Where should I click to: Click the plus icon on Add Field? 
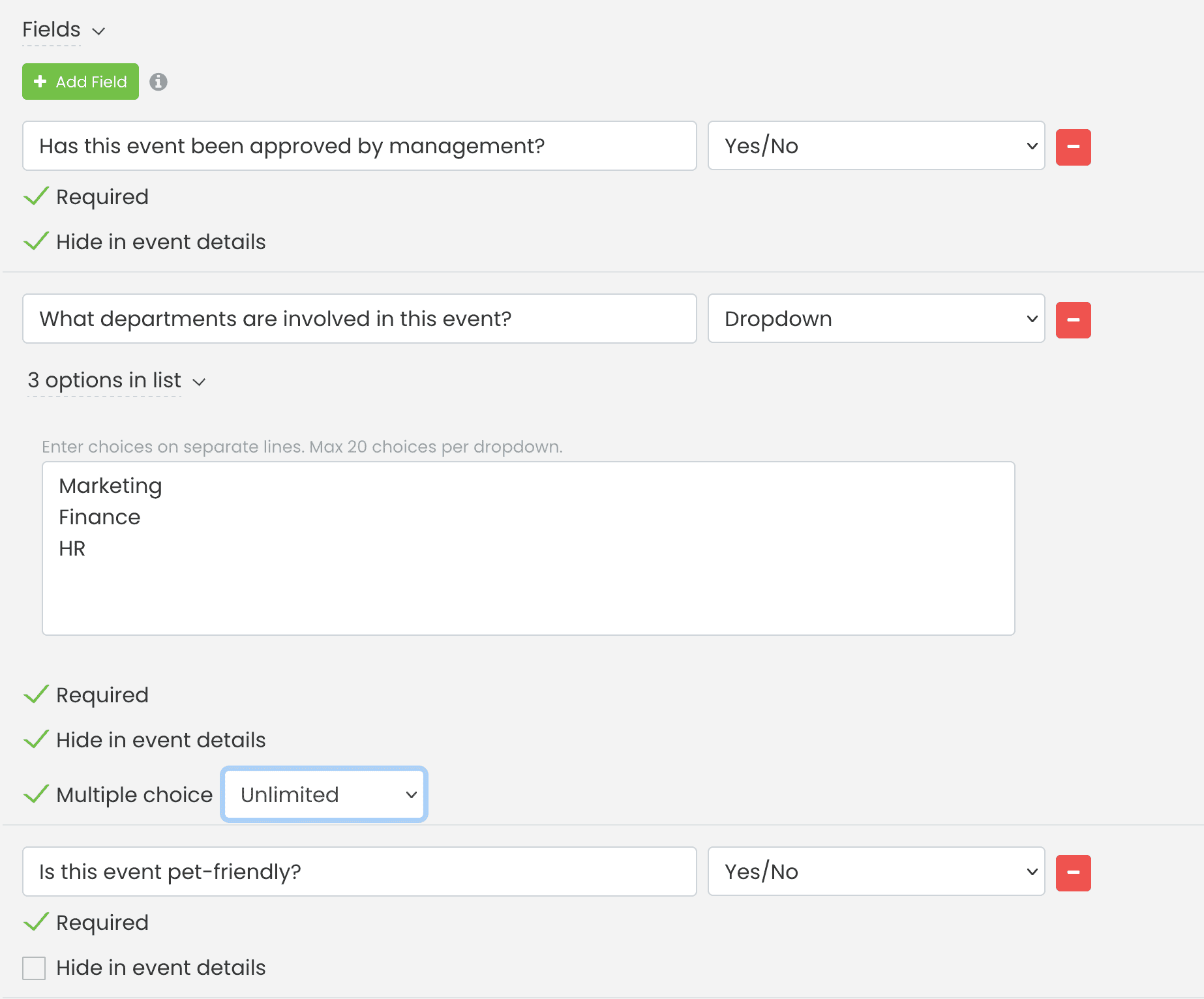pos(41,82)
